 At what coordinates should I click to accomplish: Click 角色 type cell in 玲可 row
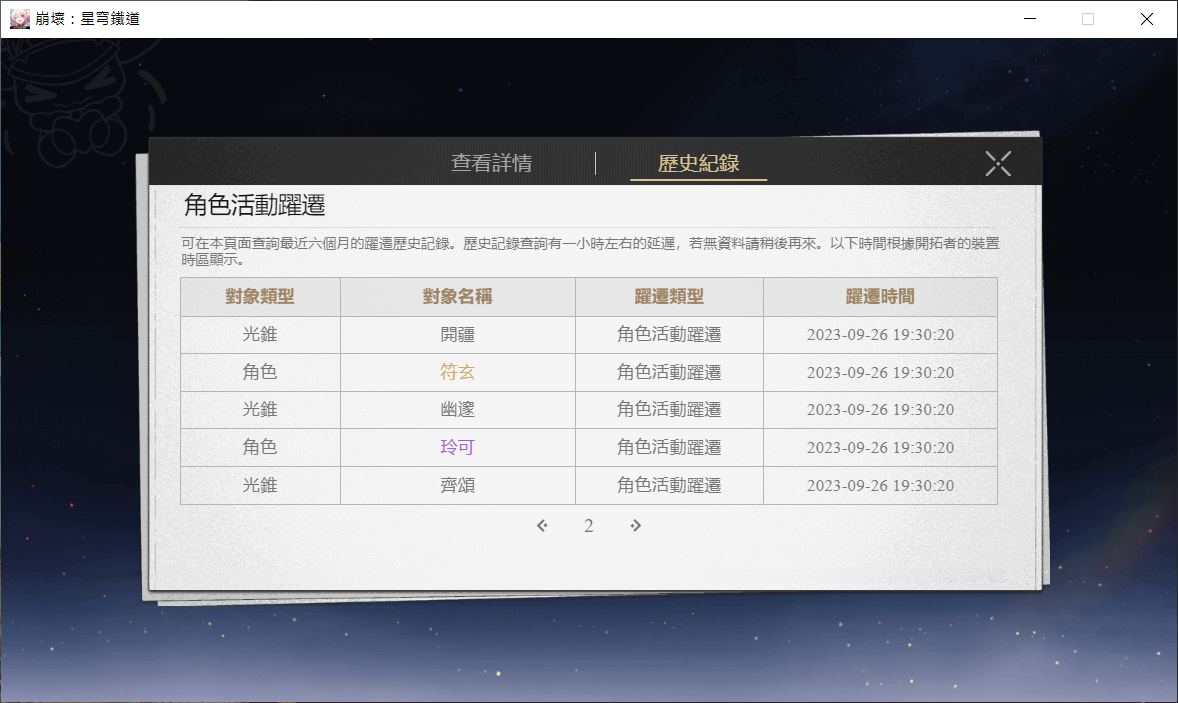[x=260, y=448]
